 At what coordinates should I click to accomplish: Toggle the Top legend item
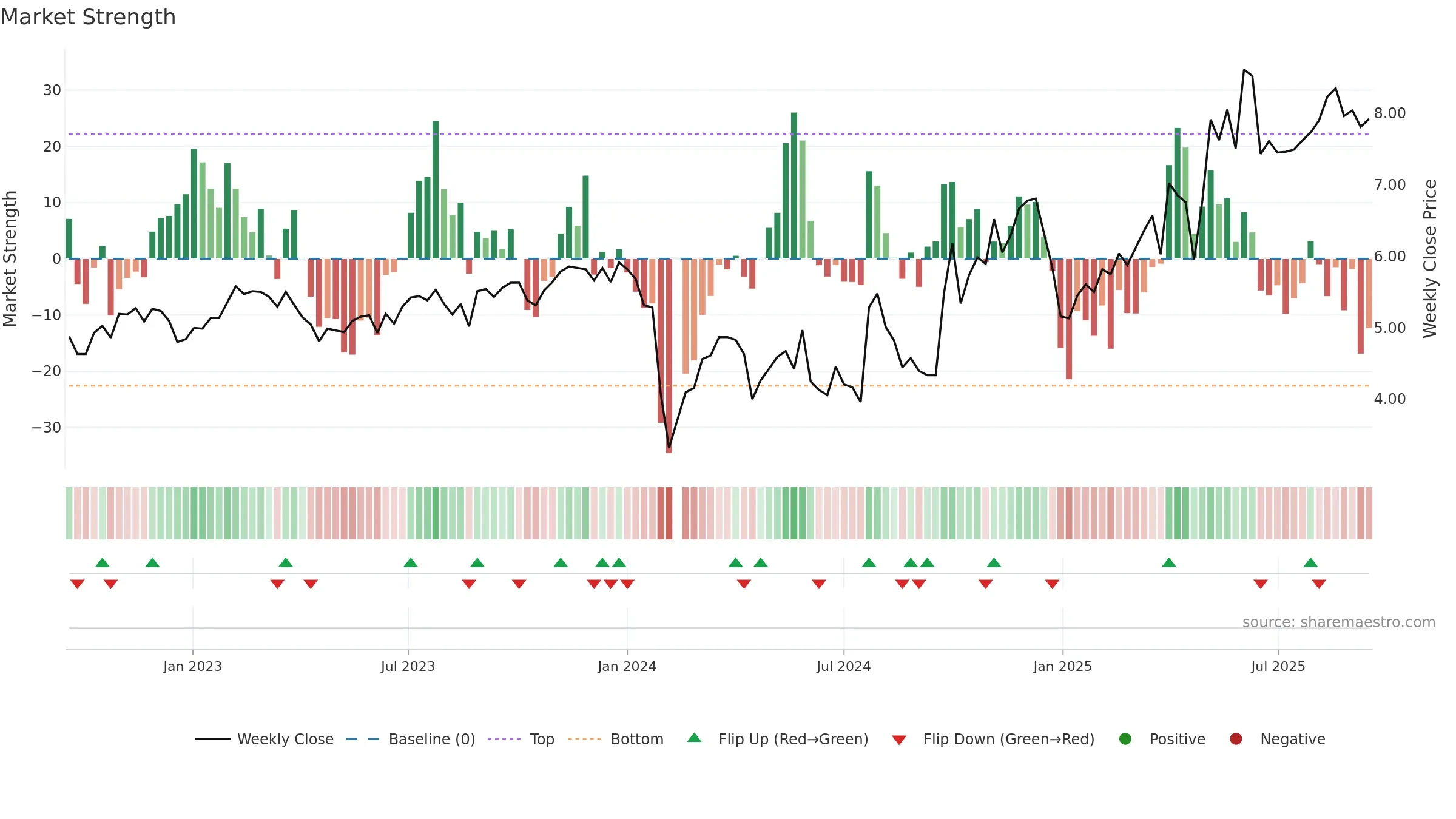(x=521, y=739)
